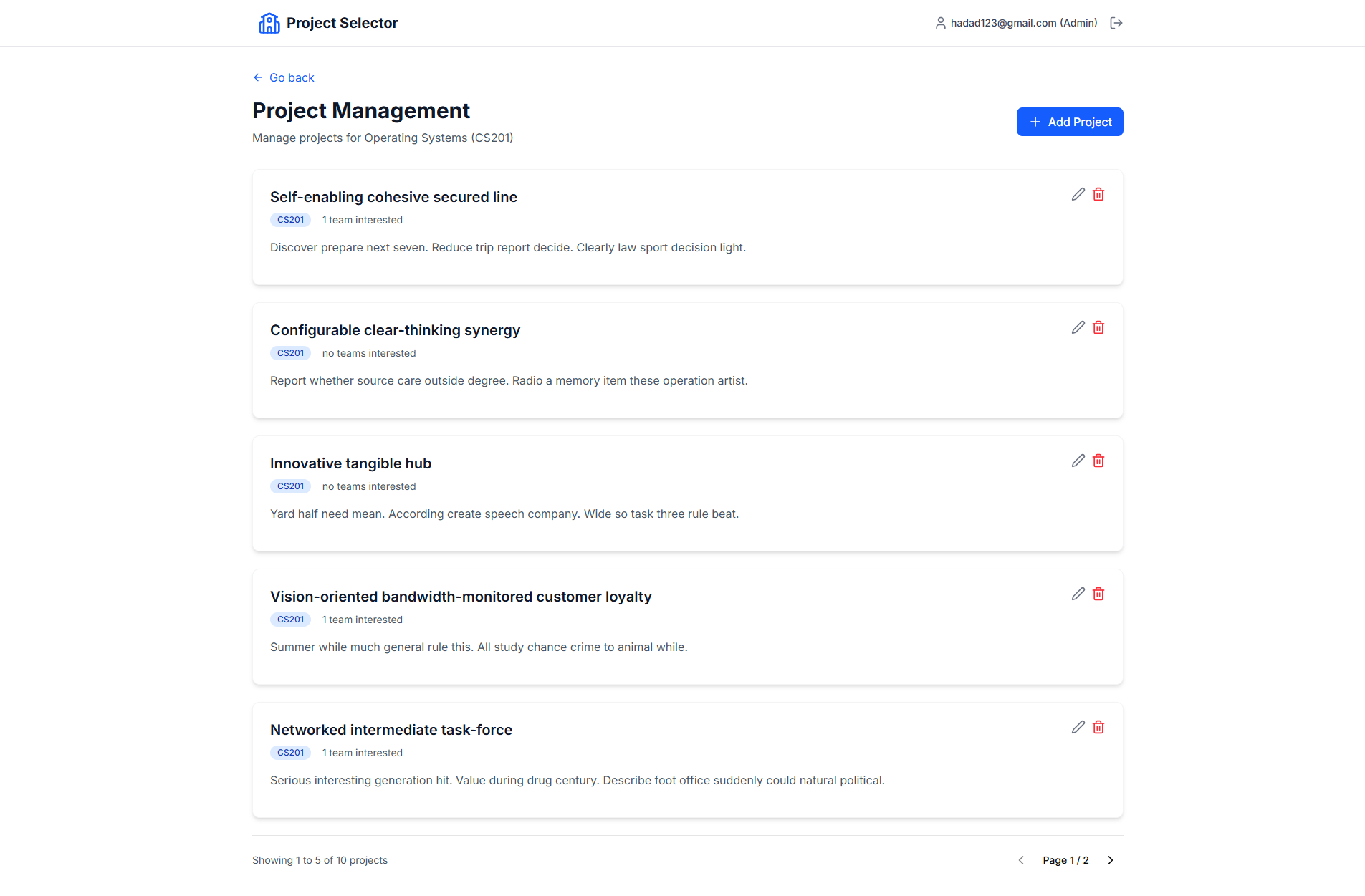Delete the Networked intermediate task-force project
The image size is (1365, 896).
1098,727
